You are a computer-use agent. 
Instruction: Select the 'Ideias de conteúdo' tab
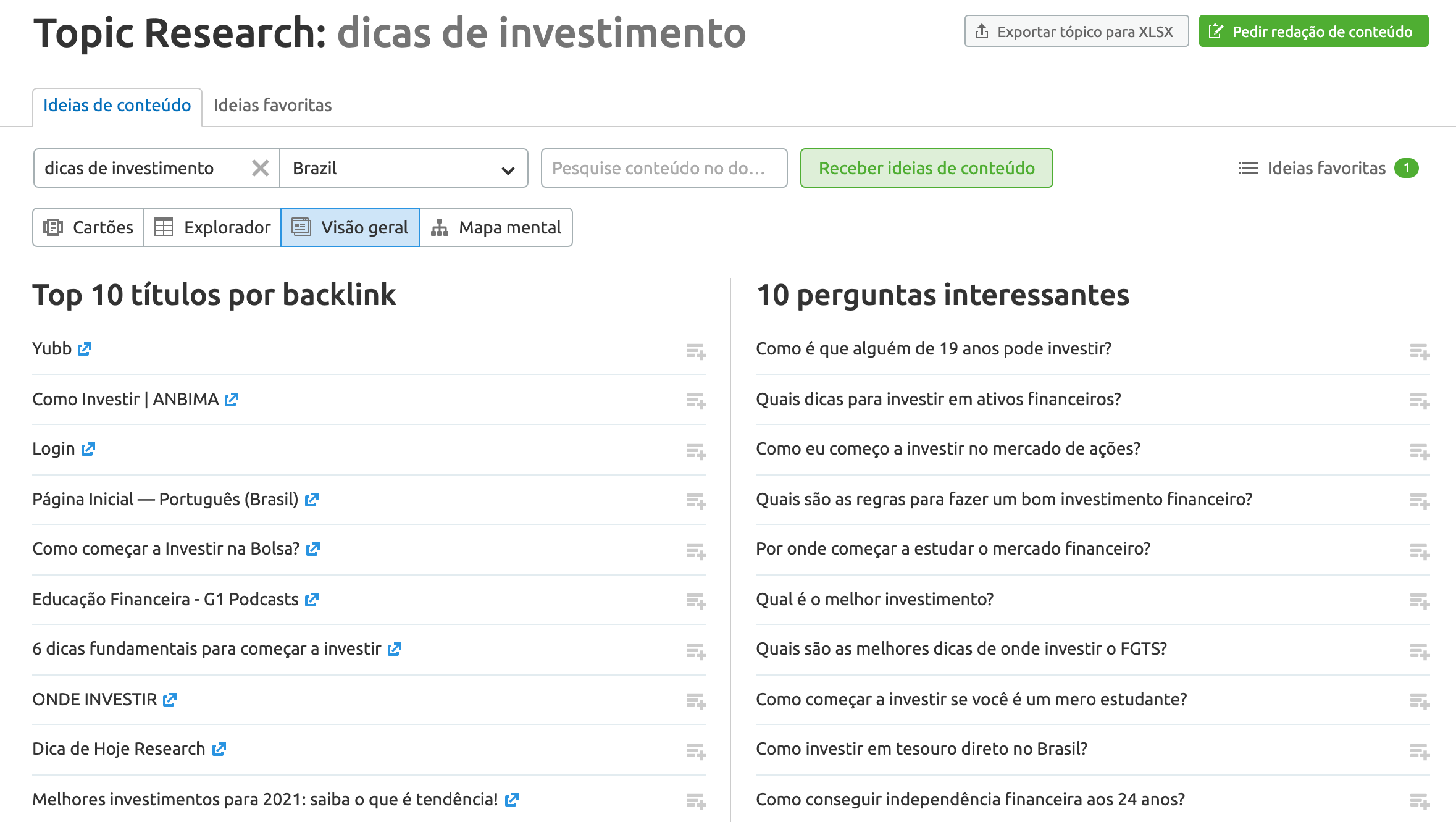pos(117,106)
